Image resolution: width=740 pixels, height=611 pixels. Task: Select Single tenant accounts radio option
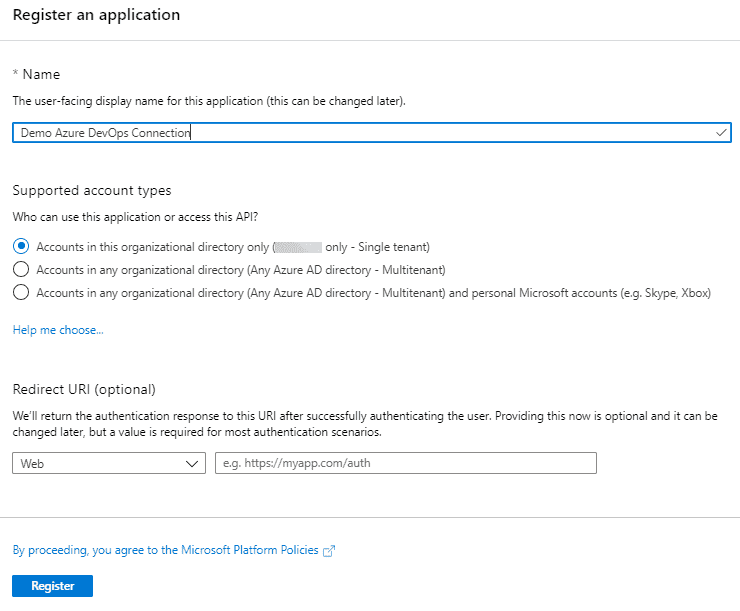pos(21,246)
